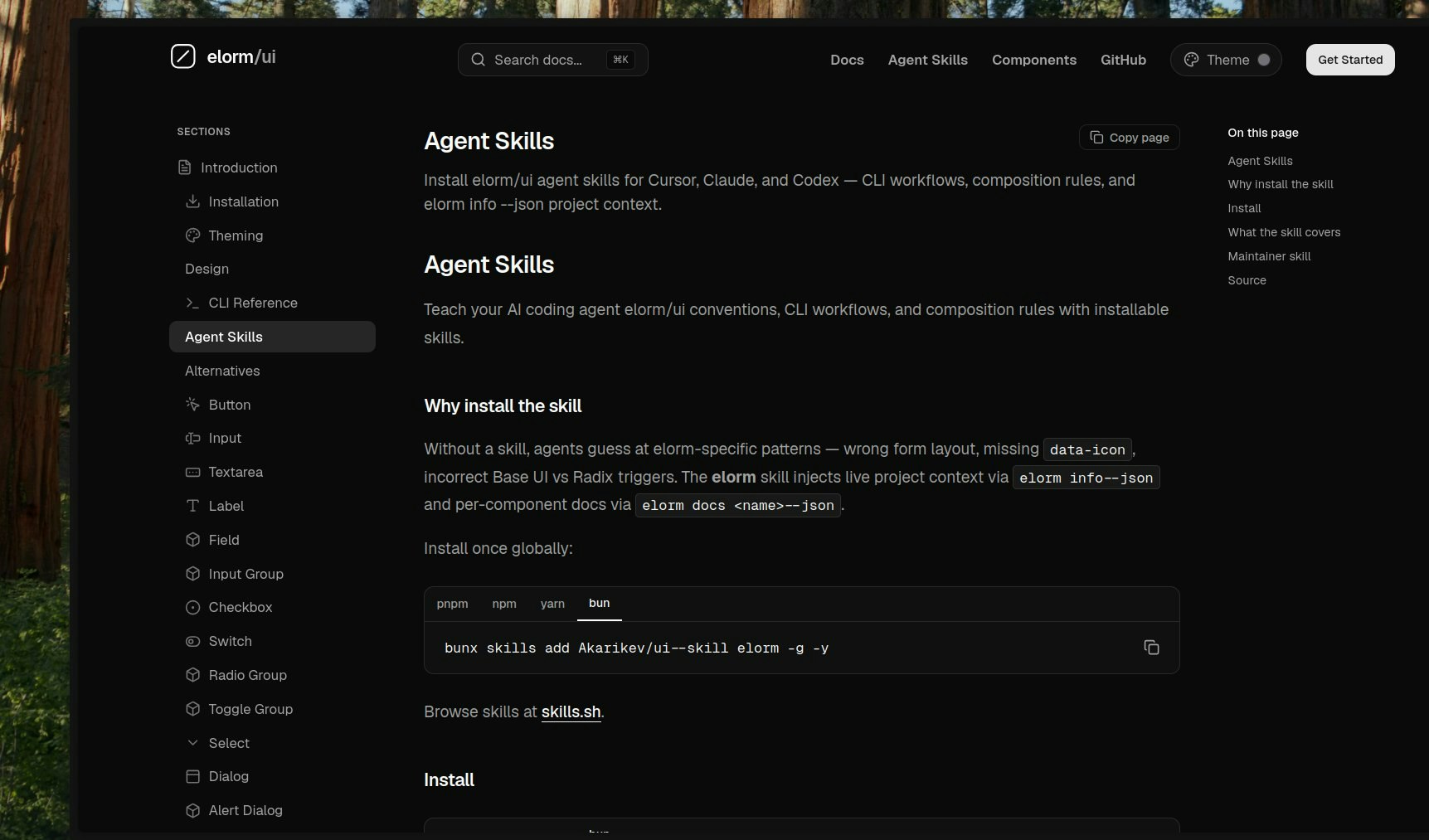Open the Alert Dialog sidebar text
This screenshot has height=840, width=1429.
245,810
